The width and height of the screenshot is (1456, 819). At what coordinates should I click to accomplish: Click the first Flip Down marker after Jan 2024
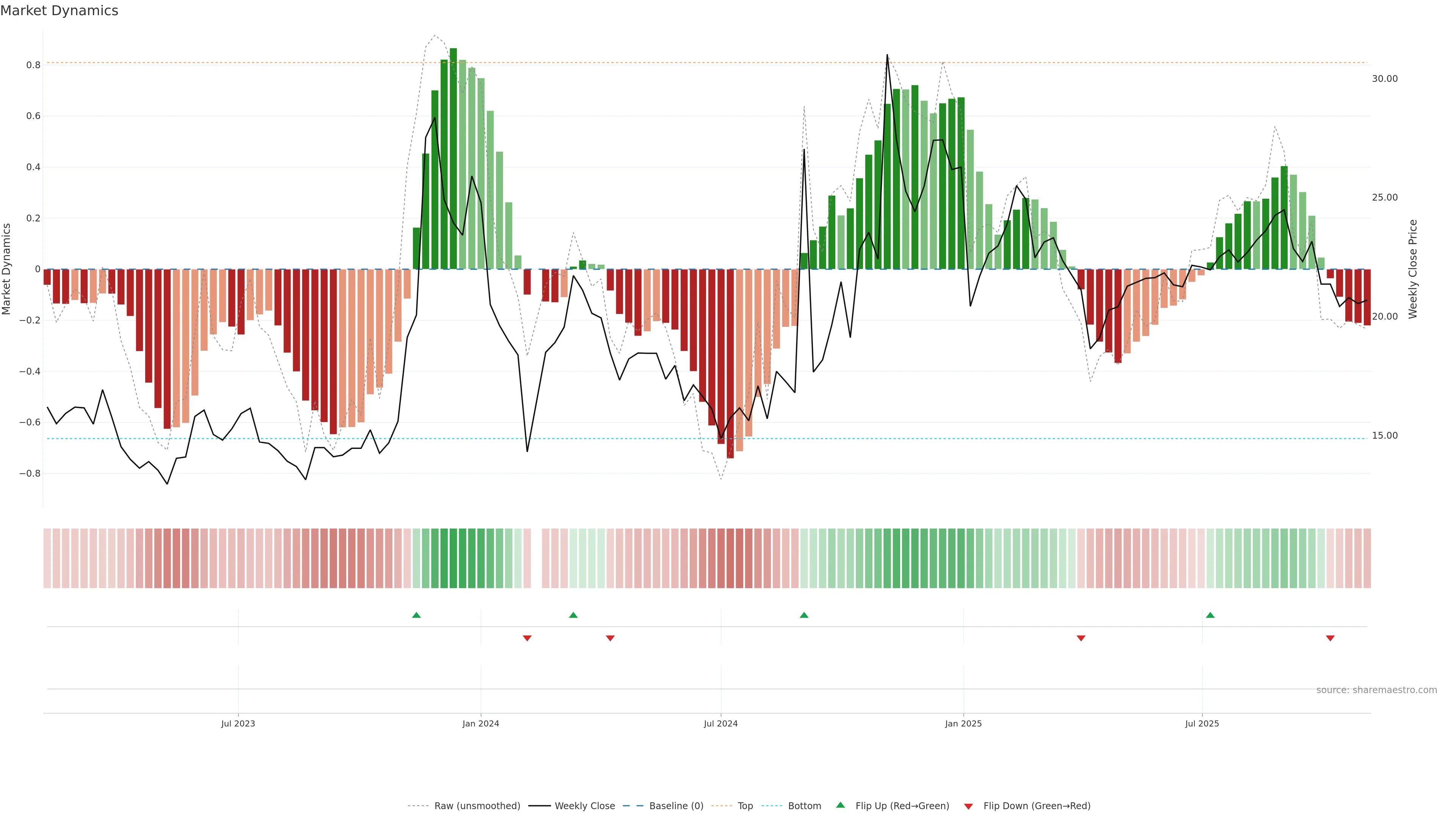527,638
